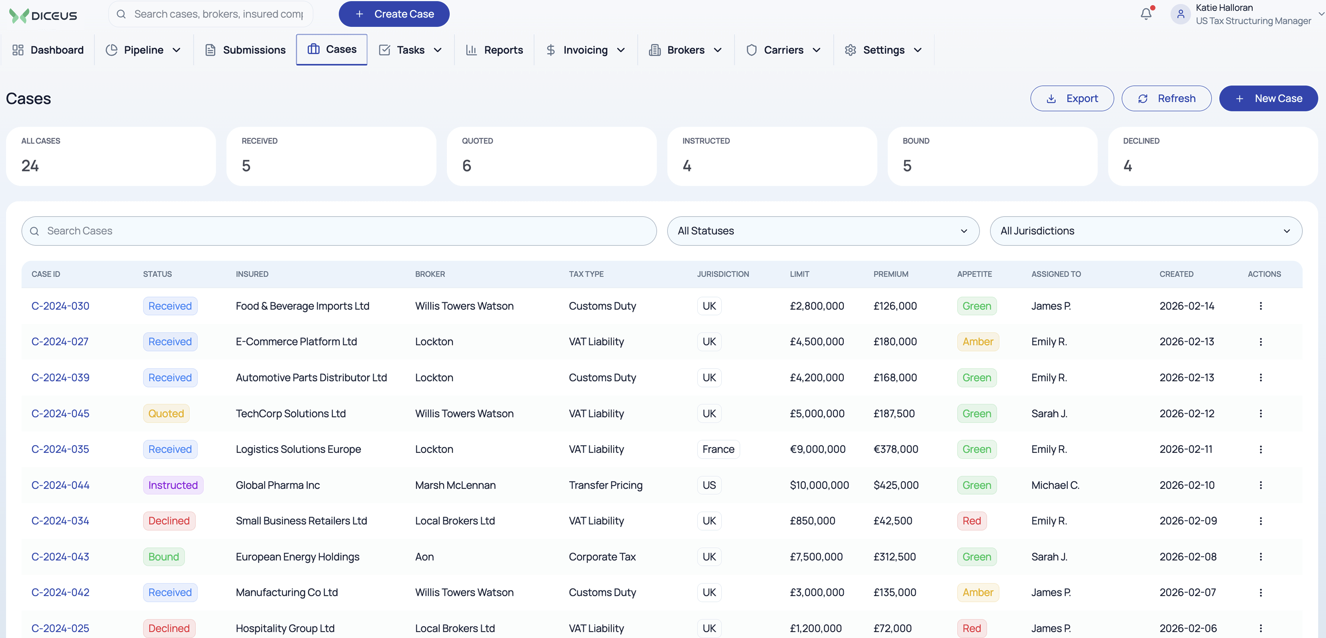This screenshot has height=638, width=1326.
Task: Click Declined badge for Small Business Retailers
Action: pyautogui.click(x=169, y=521)
